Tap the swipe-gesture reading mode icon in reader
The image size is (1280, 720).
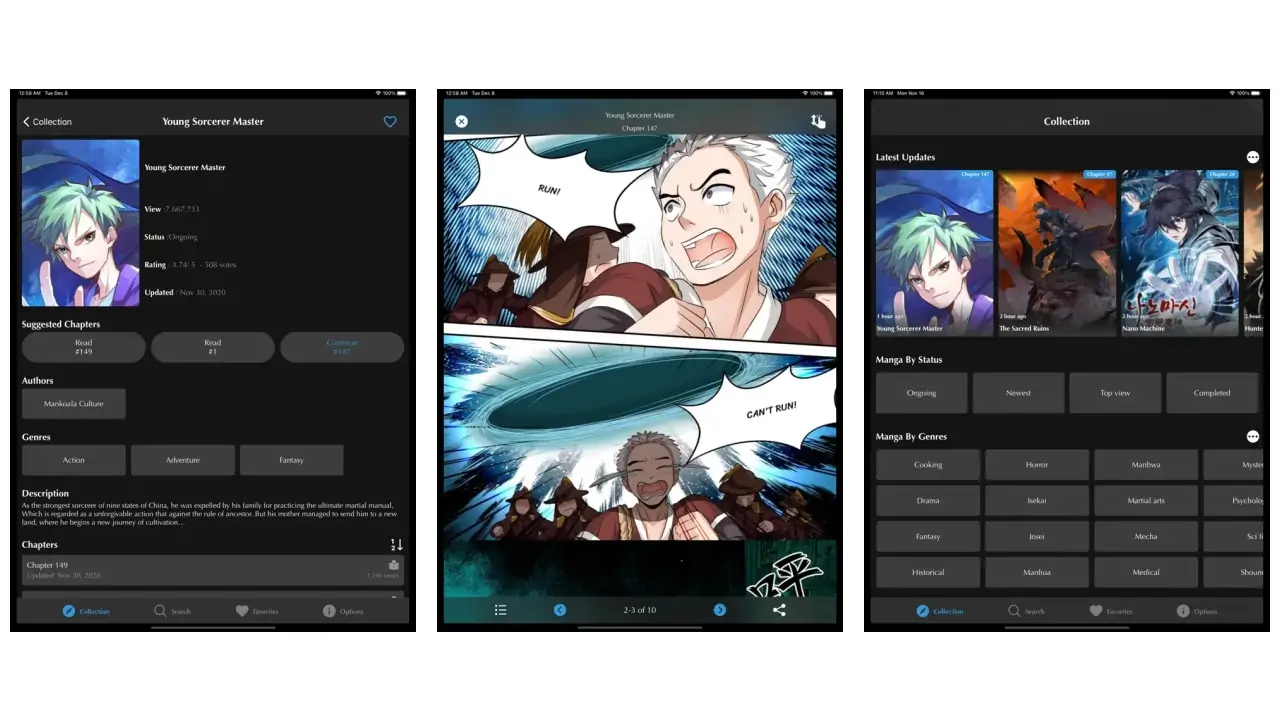(x=818, y=121)
